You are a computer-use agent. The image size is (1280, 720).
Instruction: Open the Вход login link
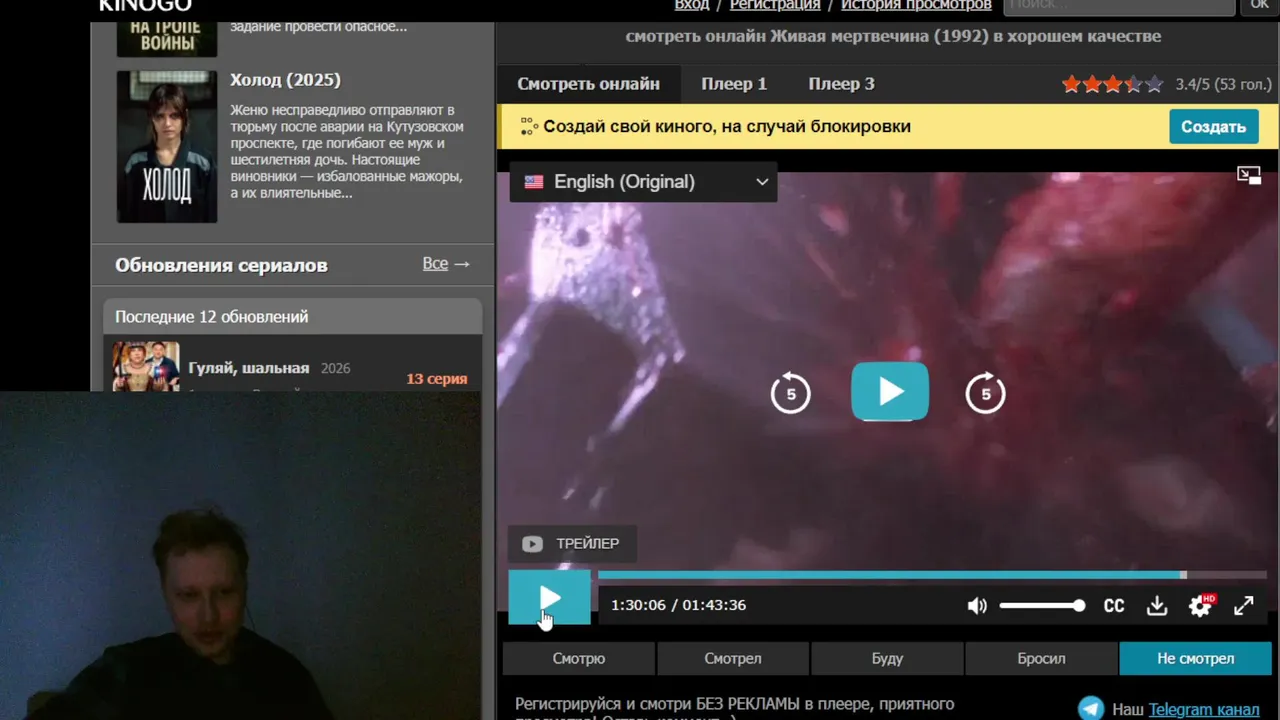tap(692, 5)
